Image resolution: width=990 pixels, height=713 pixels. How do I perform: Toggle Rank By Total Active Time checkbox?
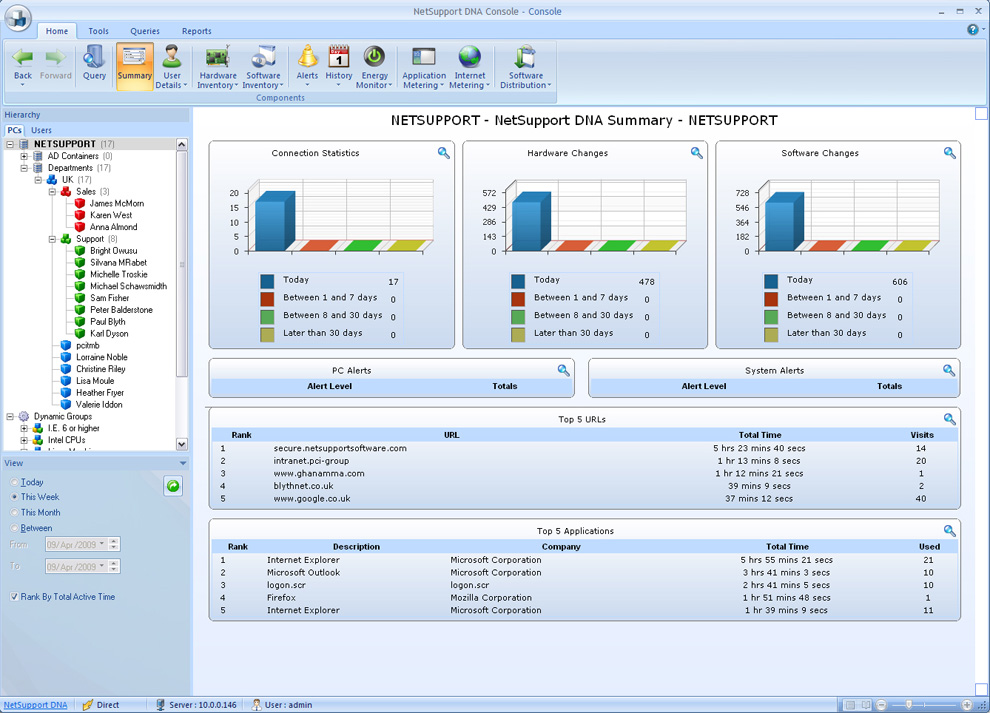click(x=14, y=597)
